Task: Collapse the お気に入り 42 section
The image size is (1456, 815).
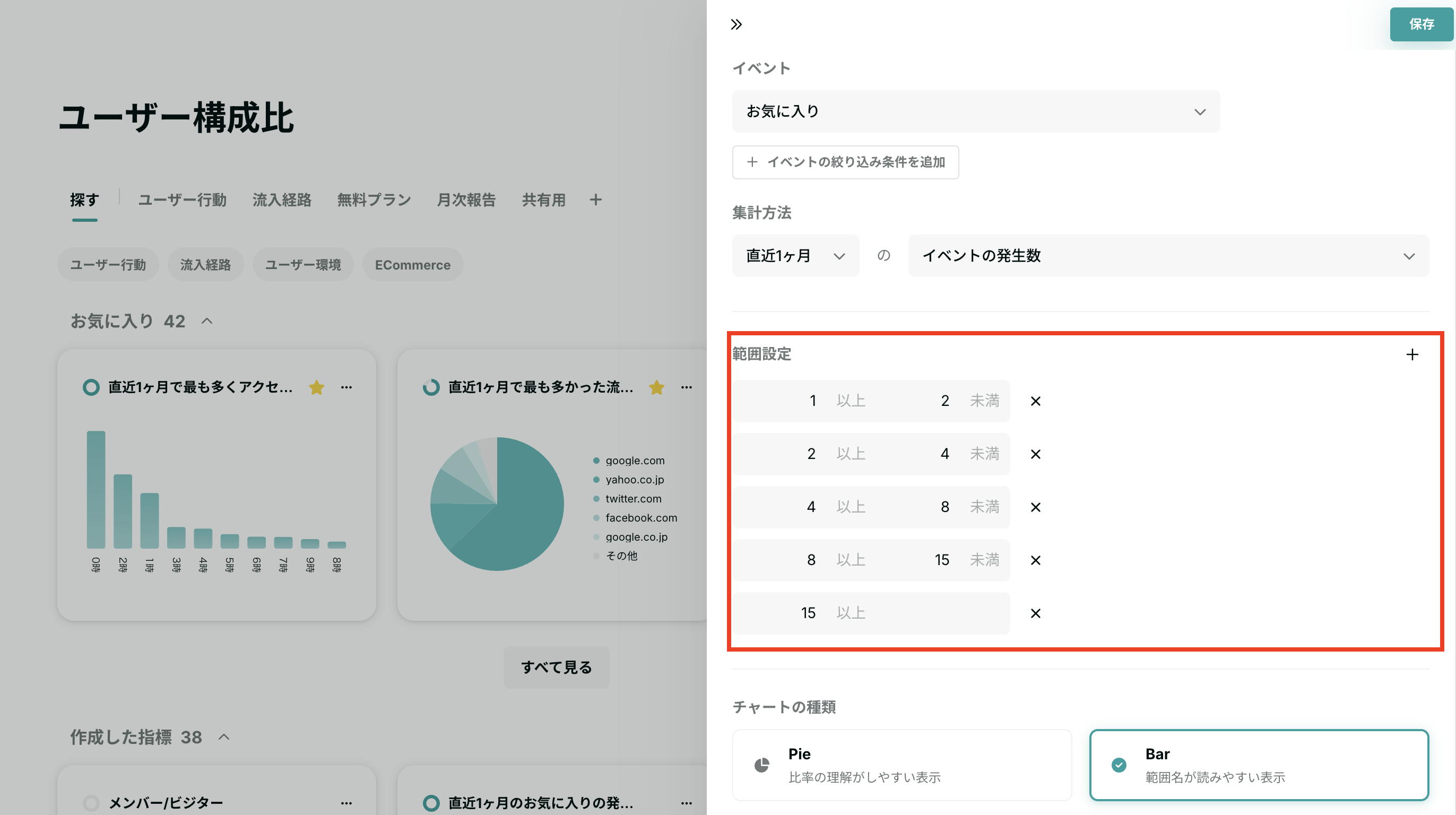Action: [207, 321]
